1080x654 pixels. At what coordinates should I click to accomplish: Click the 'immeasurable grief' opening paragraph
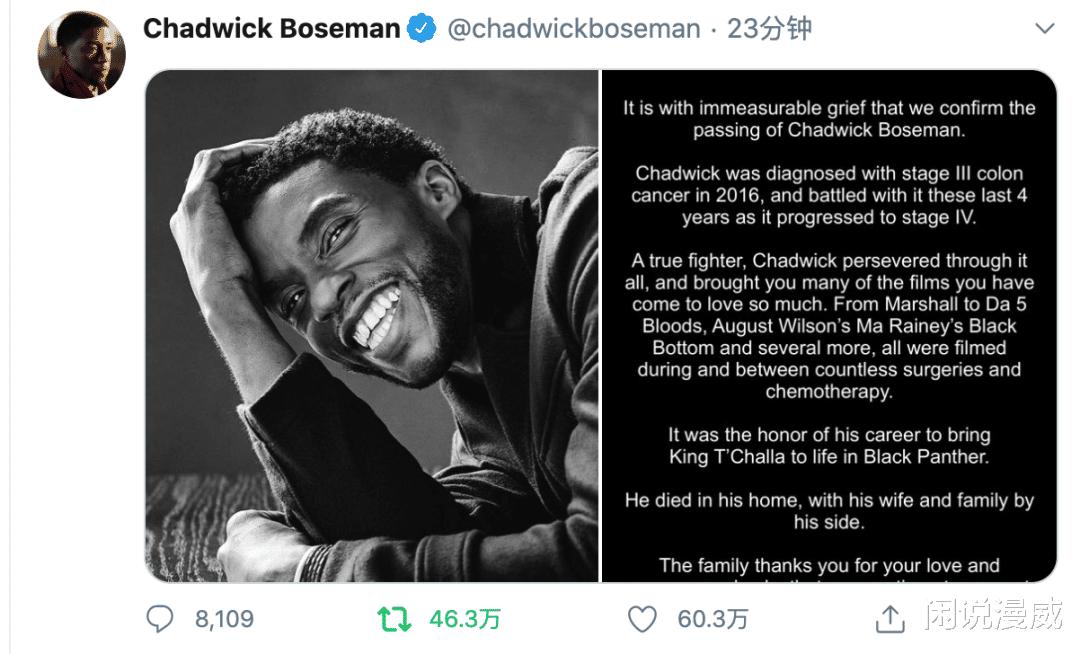click(x=829, y=119)
